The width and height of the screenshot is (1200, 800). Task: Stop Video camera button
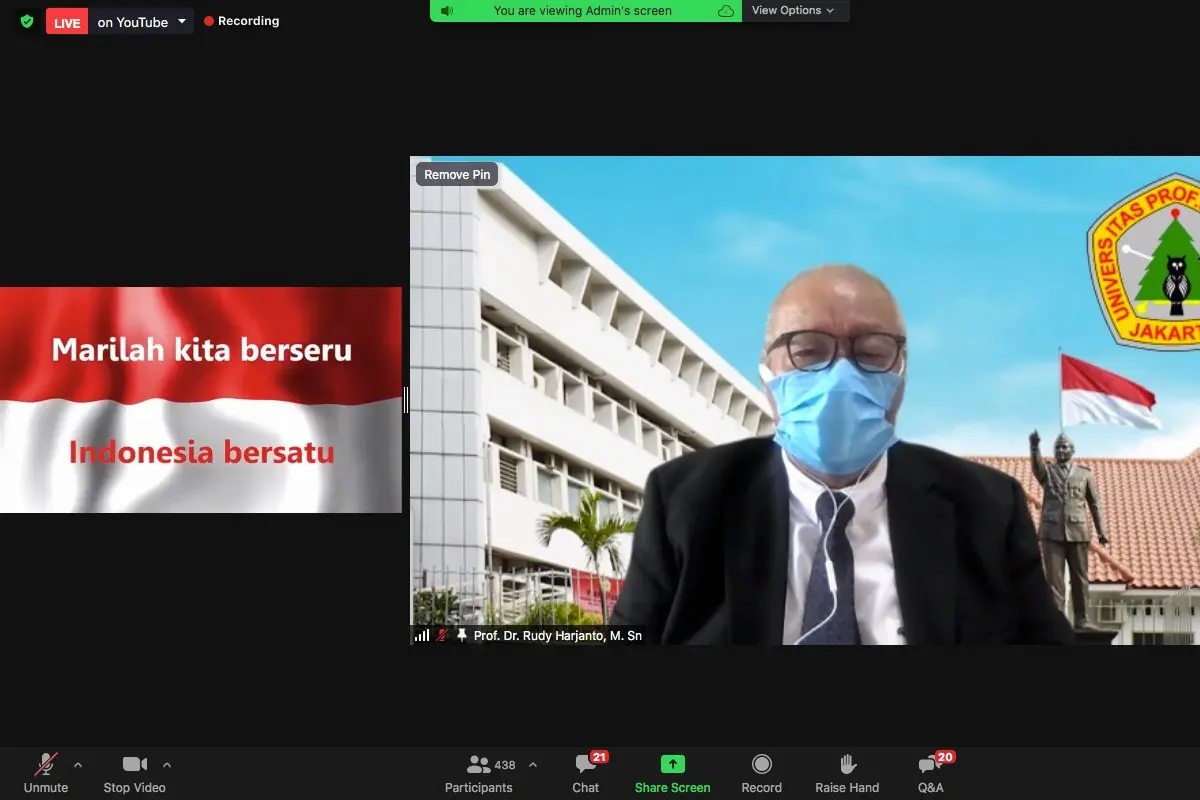point(135,773)
